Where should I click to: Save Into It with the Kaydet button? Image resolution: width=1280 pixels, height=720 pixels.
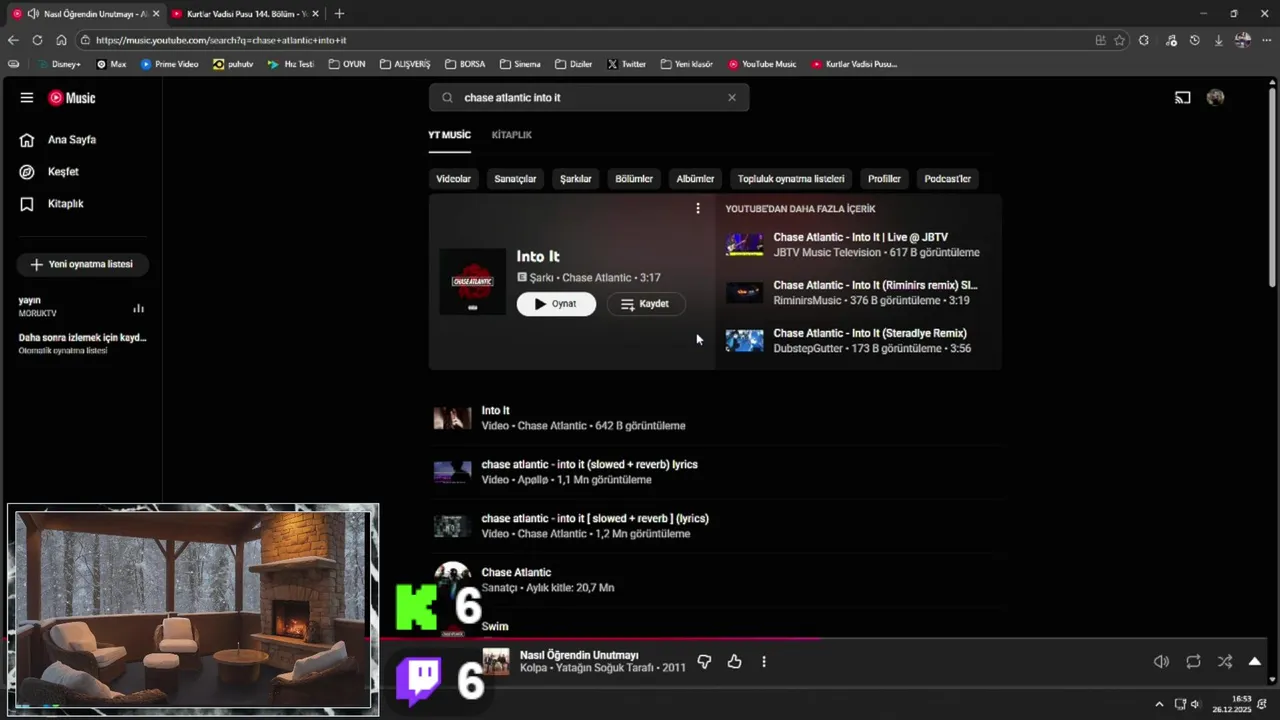pyautogui.click(x=645, y=304)
